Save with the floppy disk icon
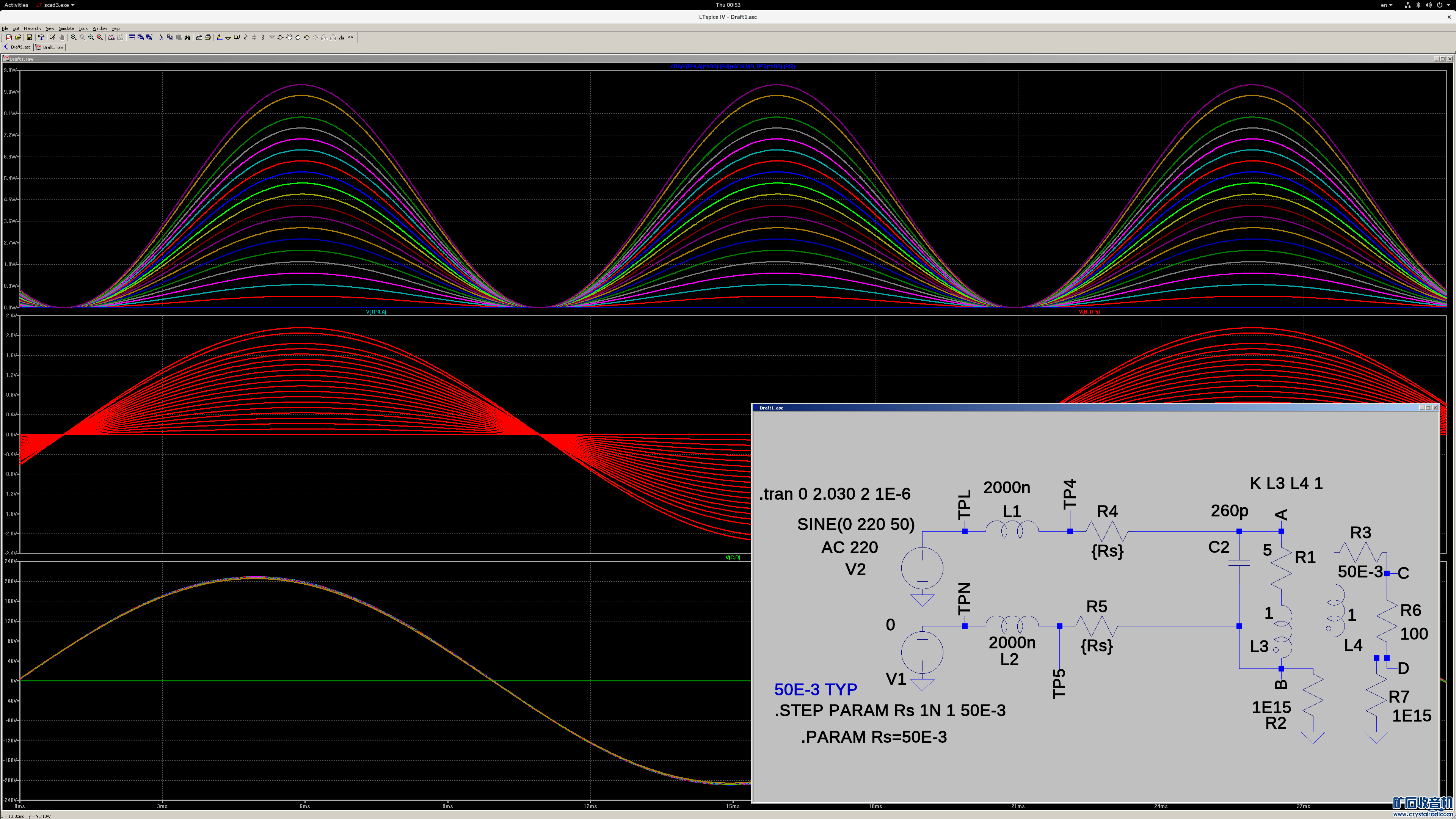The height and width of the screenshot is (819, 1456). pyautogui.click(x=30, y=37)
